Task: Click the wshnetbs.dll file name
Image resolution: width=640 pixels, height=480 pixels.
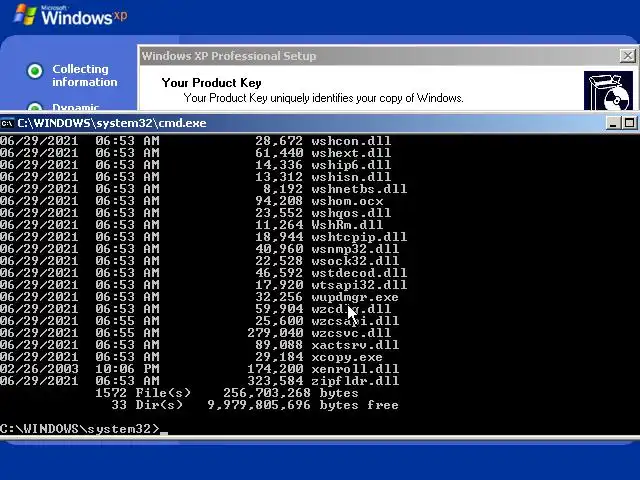Action: point(359,189)
